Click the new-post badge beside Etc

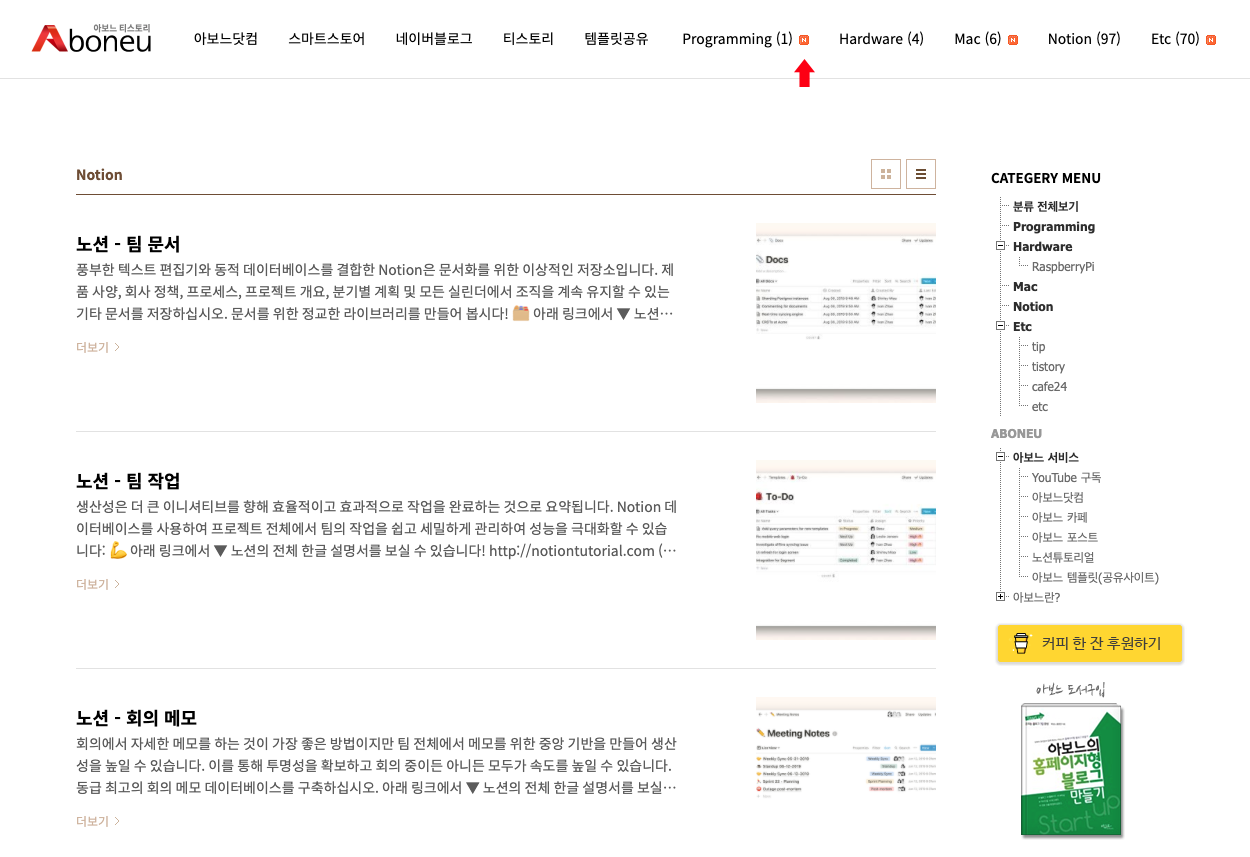click(x=1211, y=40)
